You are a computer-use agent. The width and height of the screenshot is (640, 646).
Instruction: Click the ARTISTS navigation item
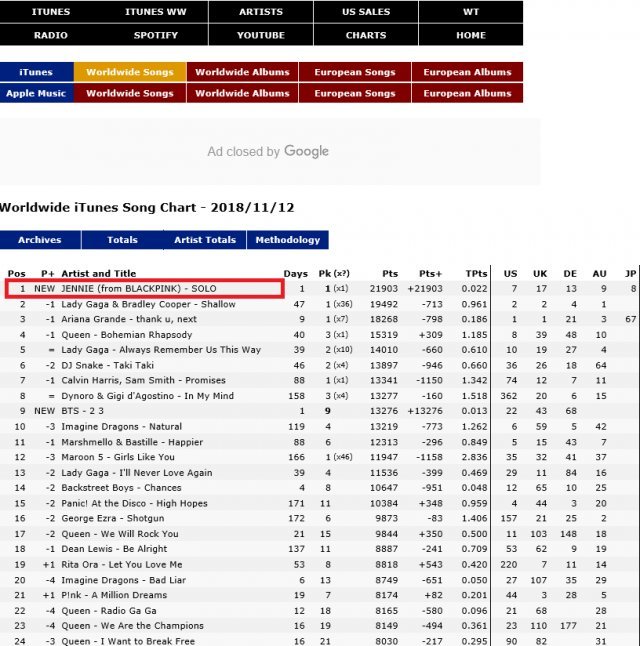point(261,12)
